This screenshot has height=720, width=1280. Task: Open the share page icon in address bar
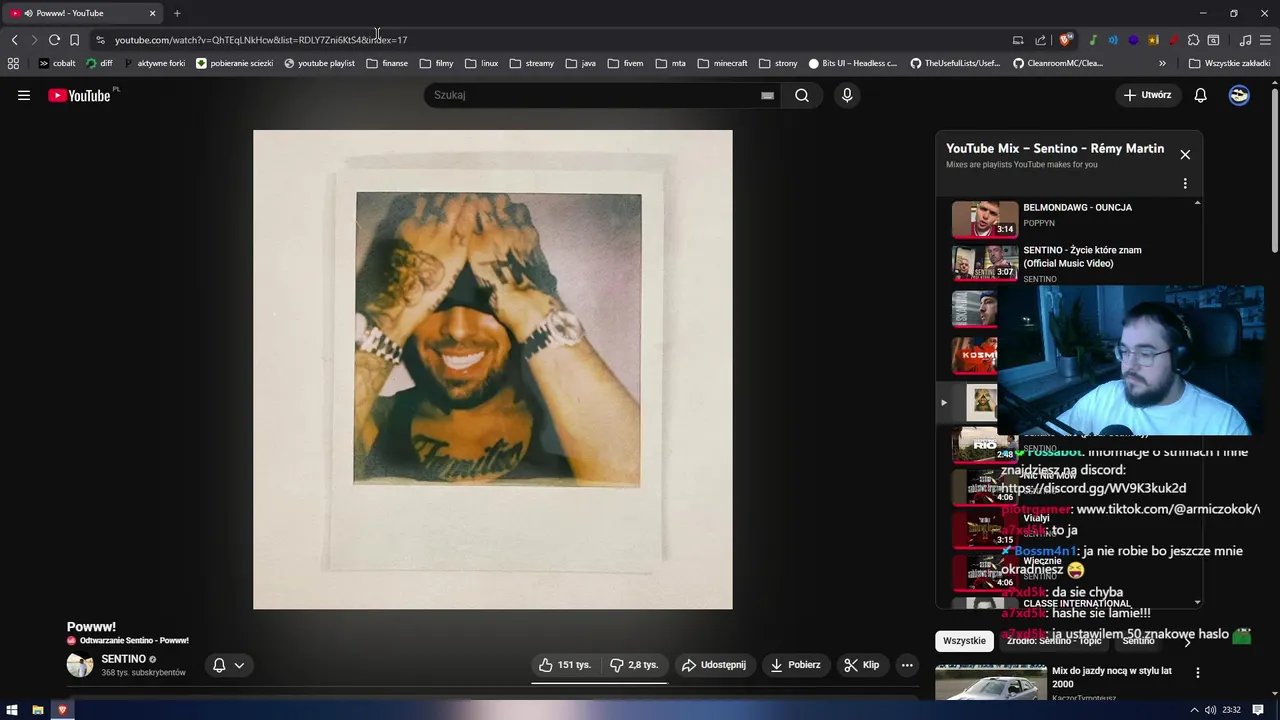point(1040,40)
